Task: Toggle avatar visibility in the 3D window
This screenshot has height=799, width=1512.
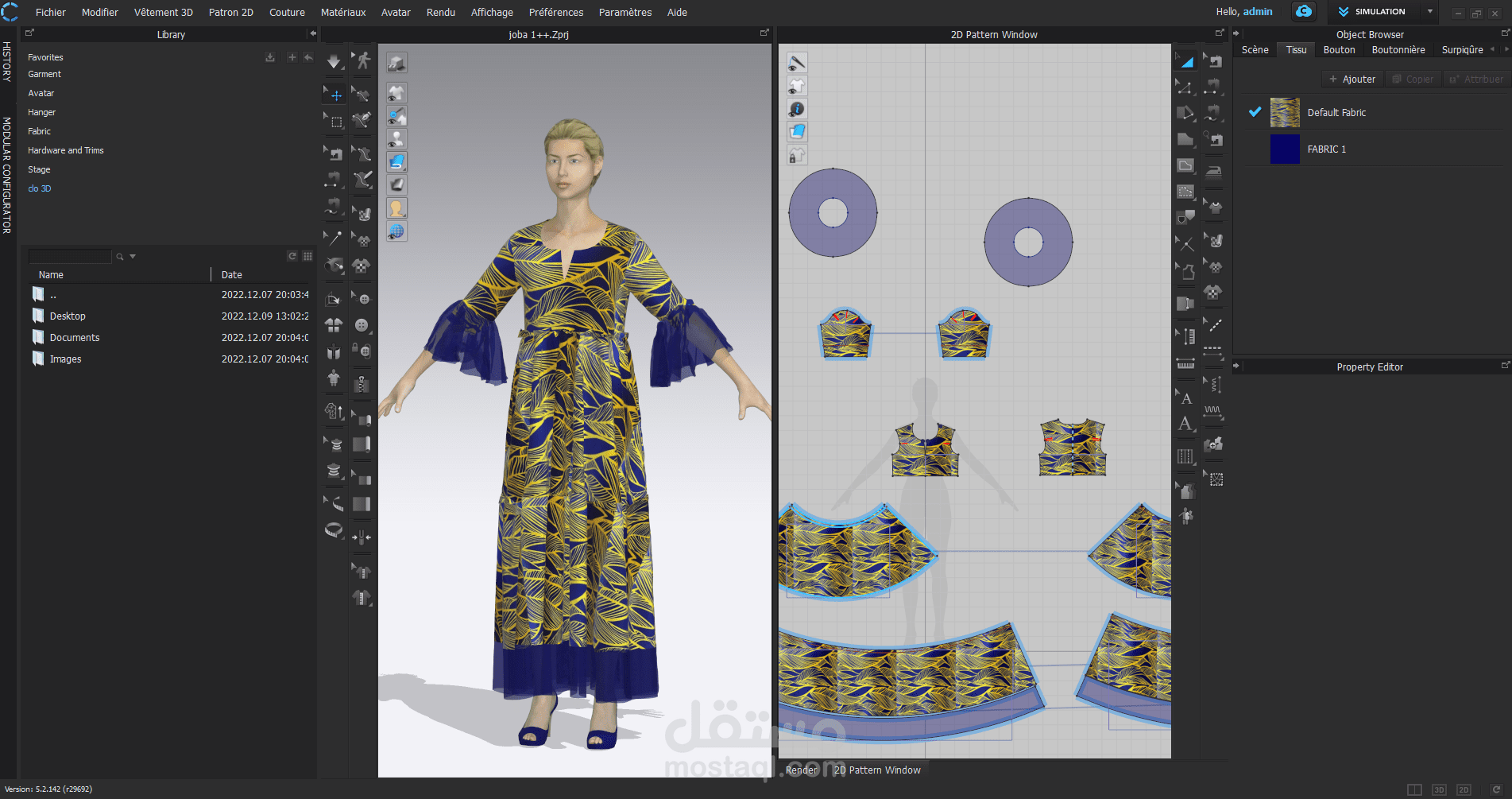Action: 397,138
